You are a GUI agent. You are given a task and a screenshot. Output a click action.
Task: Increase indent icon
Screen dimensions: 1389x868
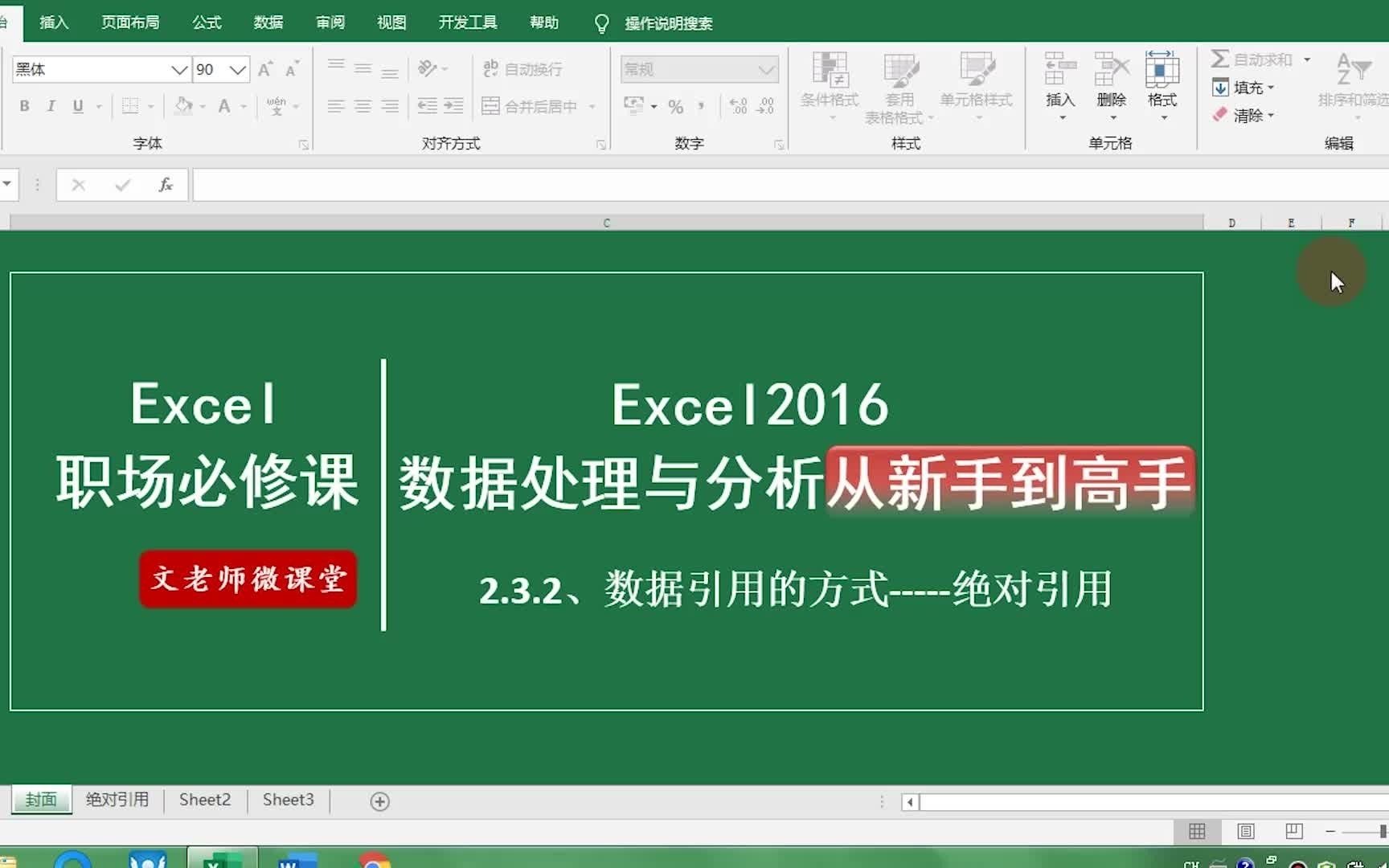point(454,106)
